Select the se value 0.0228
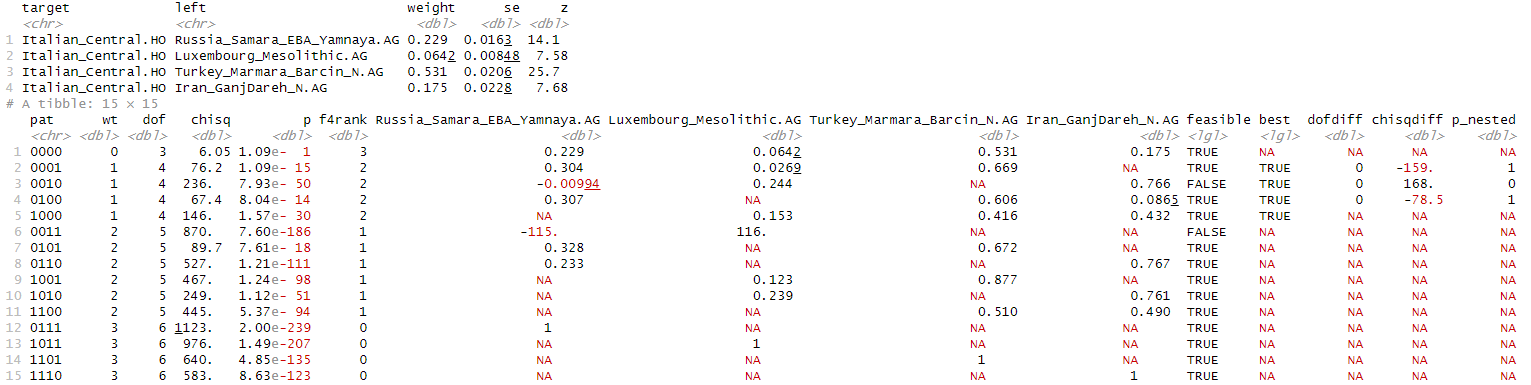This screenshot has height=385, width=1531. pyautogui.click(x=488, y=88)
